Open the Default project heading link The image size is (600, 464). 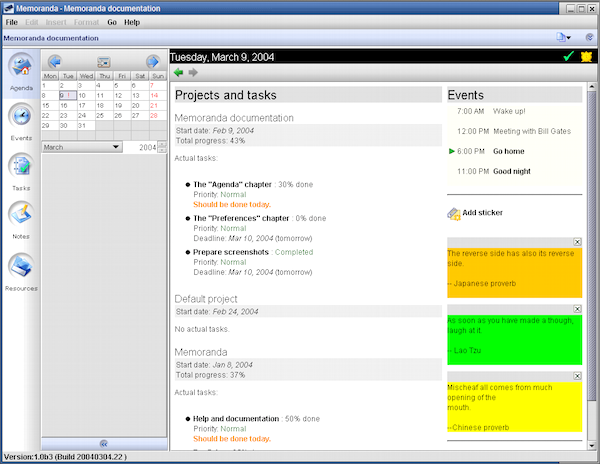tap(206, 299)
